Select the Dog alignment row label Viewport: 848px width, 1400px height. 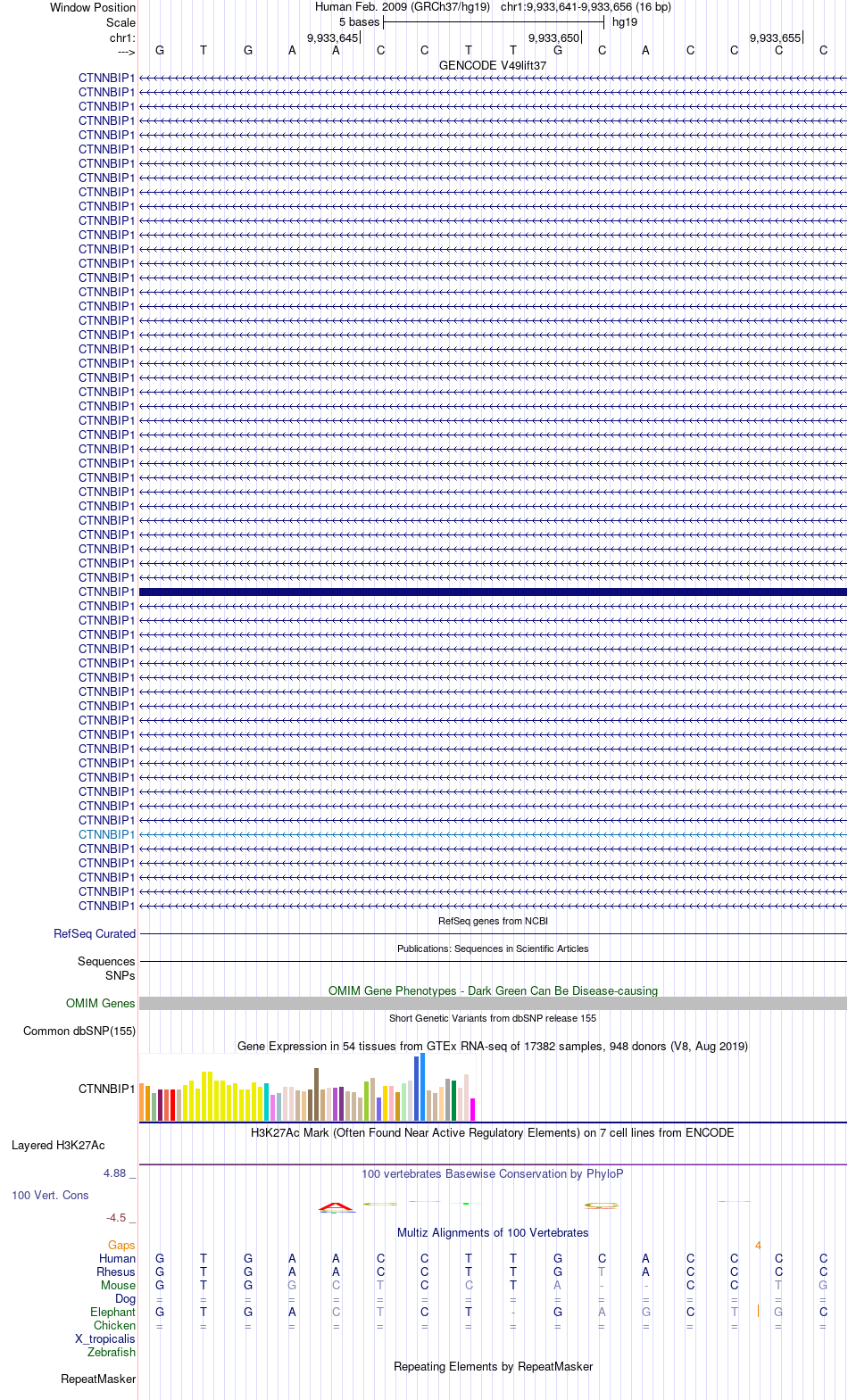(125, 1298)
